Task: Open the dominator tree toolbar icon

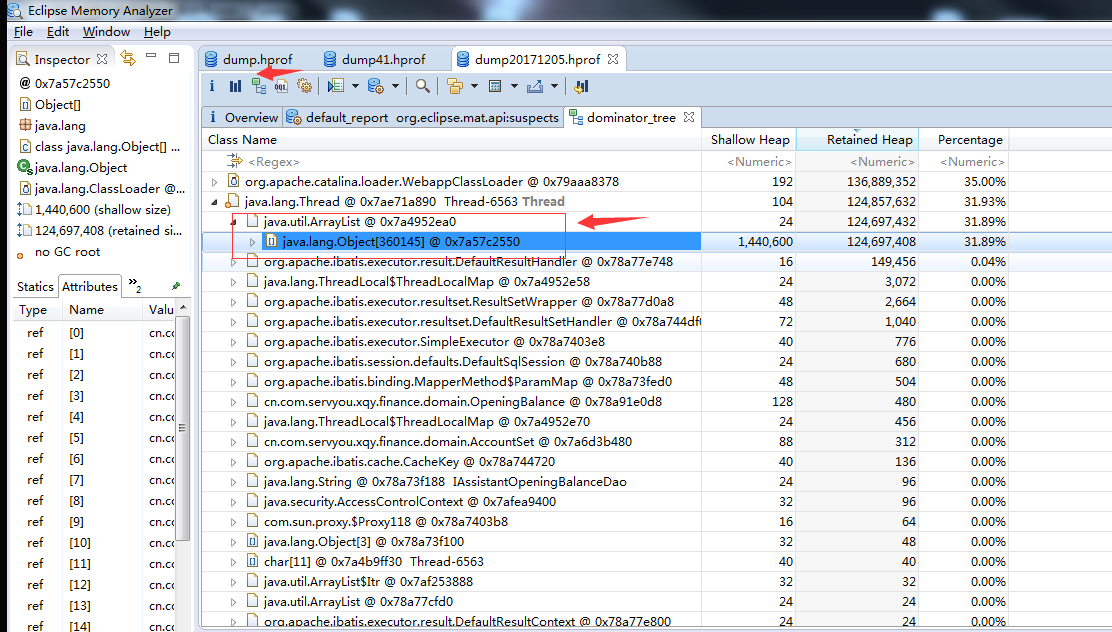Action: pos(259,87)
